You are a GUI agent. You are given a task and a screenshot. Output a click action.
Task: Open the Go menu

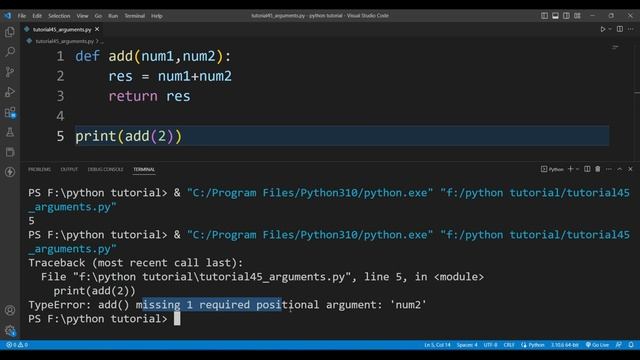(98, 16)
